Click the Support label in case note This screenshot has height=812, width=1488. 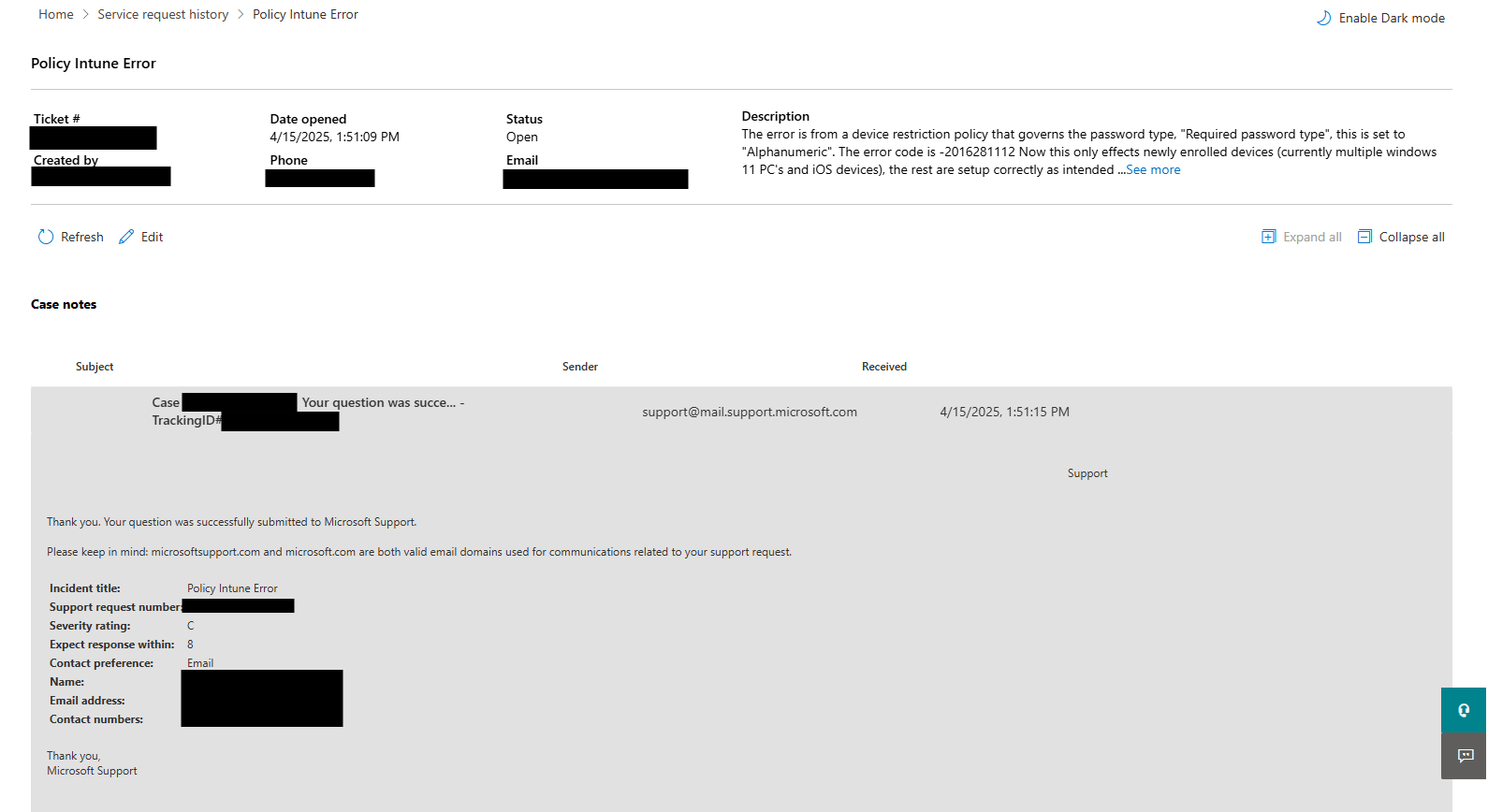click(x=1087, y=473)
